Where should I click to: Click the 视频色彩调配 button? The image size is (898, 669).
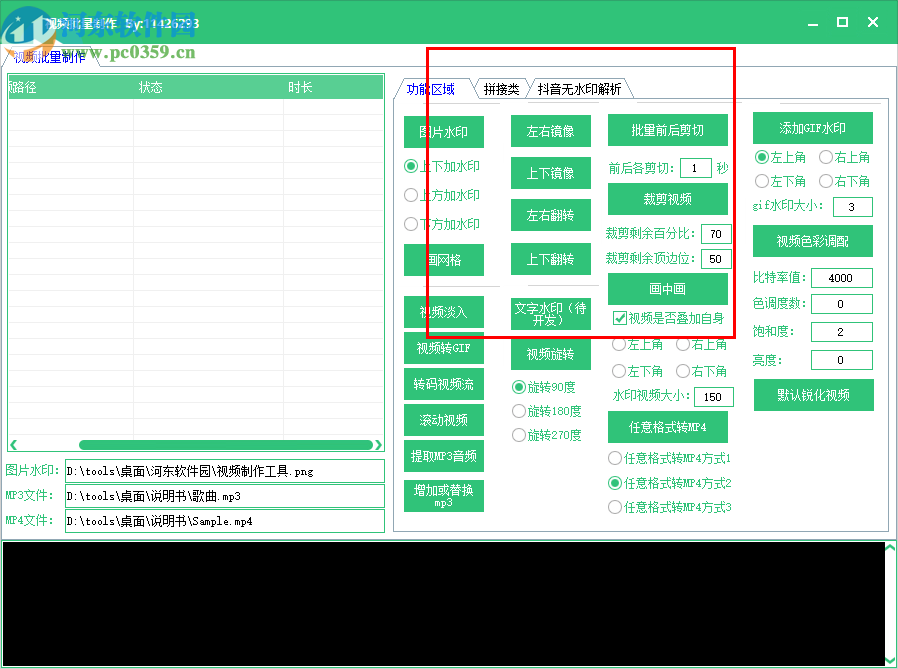coord(813,241)
